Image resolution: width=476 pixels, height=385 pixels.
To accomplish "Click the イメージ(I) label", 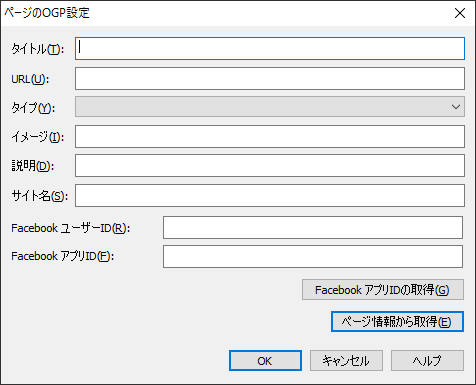I will tap(38, 137).
